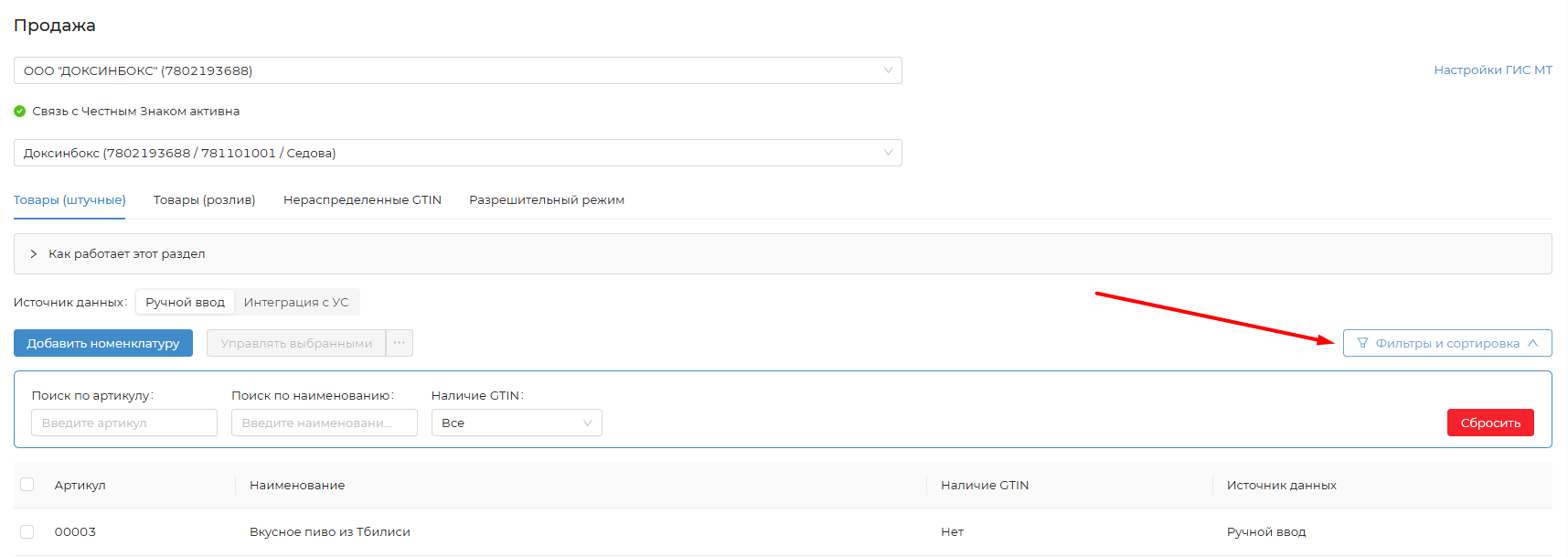This screenshot has width=1568, height=557.
Task: Open the Наличие GTIN filter dropdown
Action: pos(516,423)
